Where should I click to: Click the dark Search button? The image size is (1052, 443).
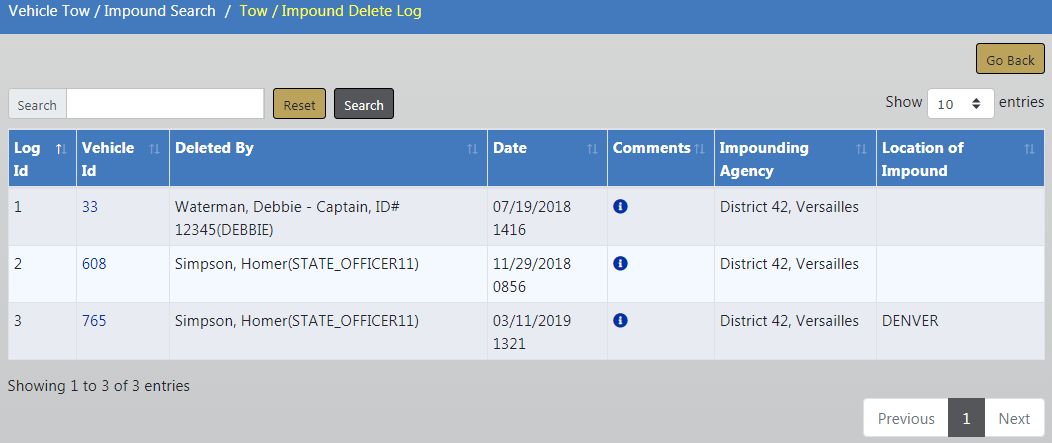364,105
